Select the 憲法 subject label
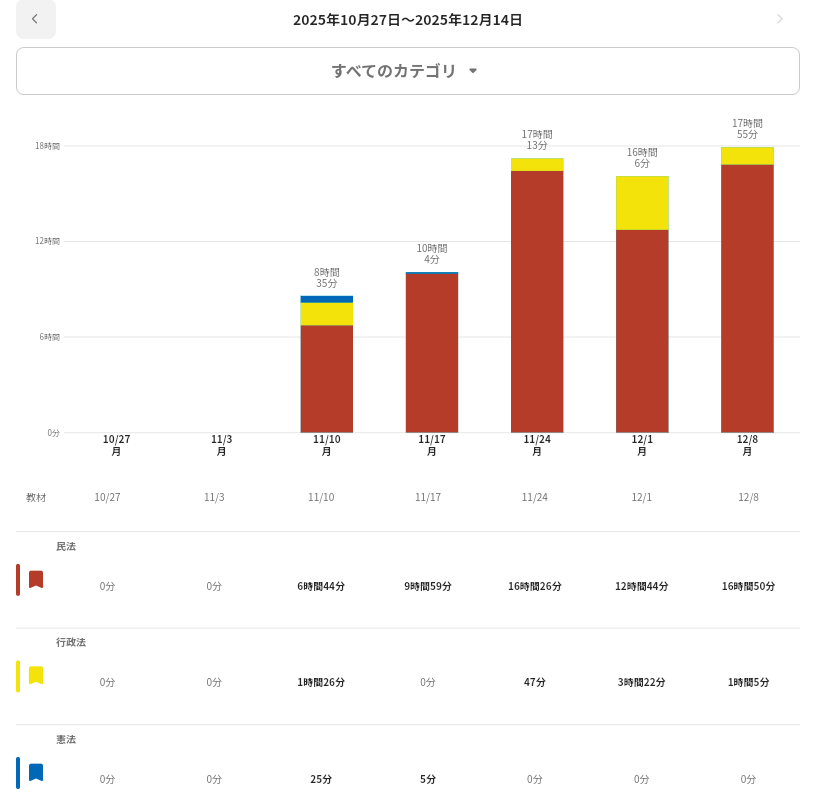The height and width of the screenshot is (801, 830). [66, 740]
